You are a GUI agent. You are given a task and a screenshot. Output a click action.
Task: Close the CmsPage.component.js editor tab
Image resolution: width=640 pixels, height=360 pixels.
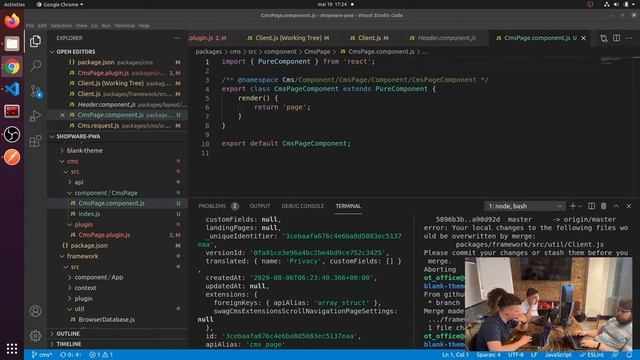[584, 38]
